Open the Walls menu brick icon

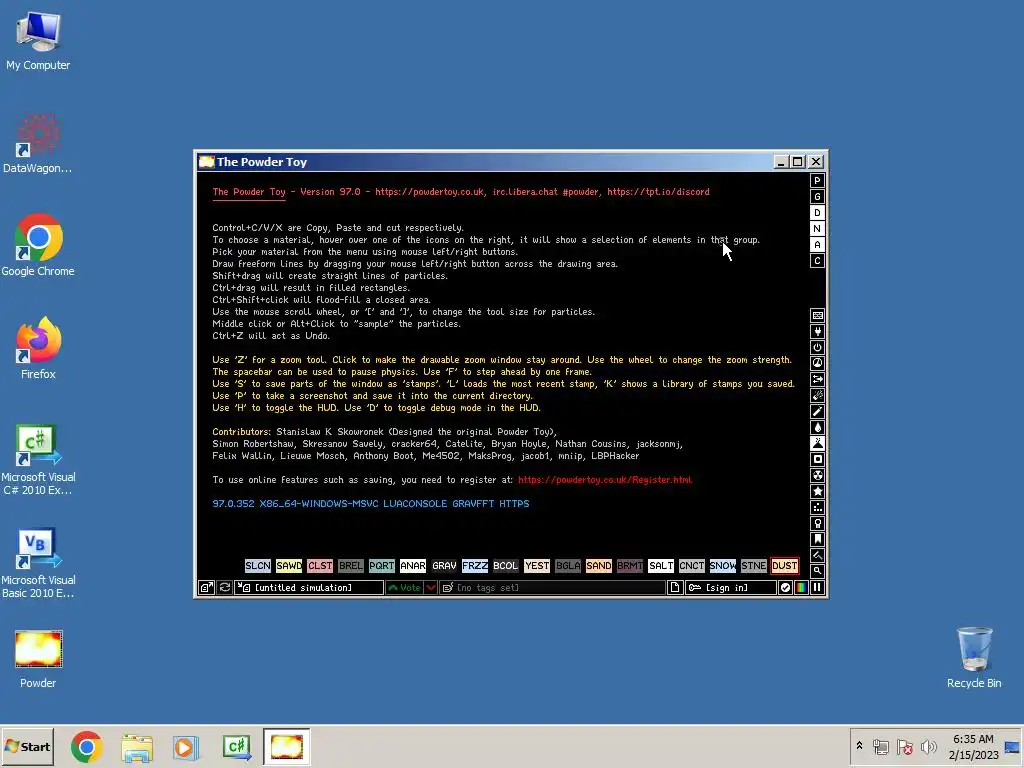point(817,315)
